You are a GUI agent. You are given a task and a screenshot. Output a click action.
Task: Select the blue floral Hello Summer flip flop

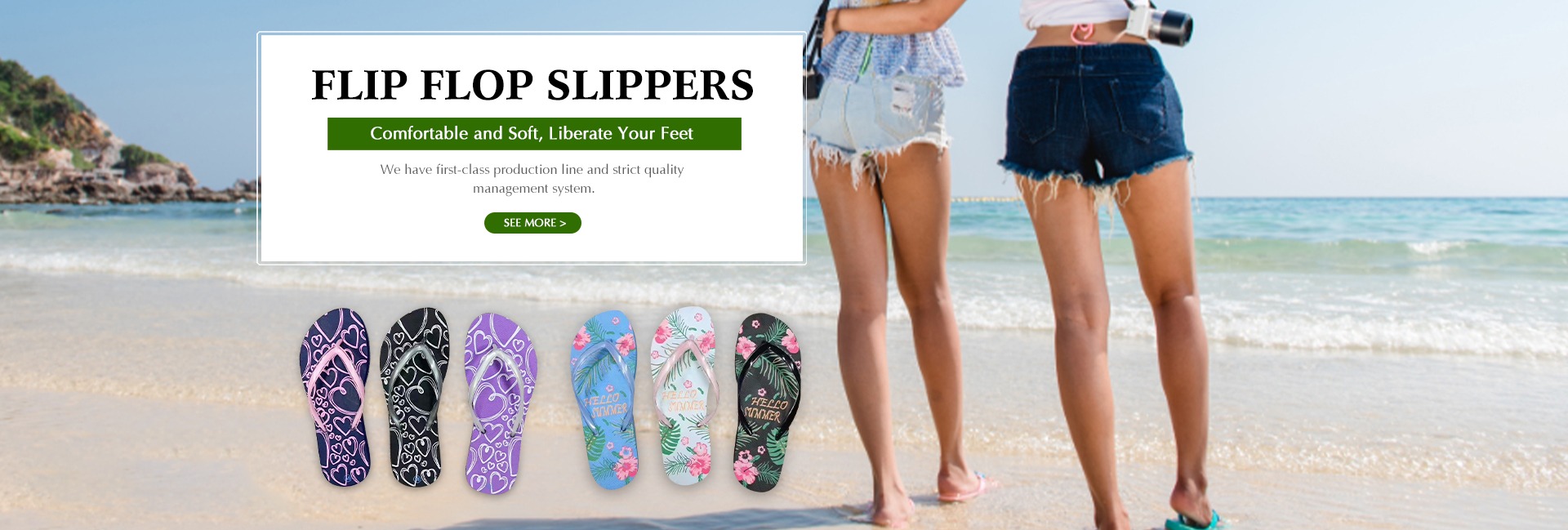[604, 400]
